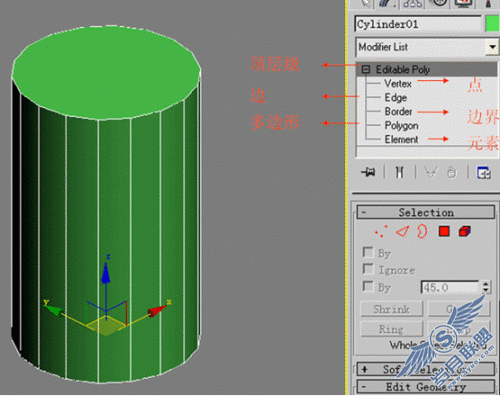Select Editable Poly in the modifier stack
The height and width of the screenshot is (396, 500).
(403, 69)
